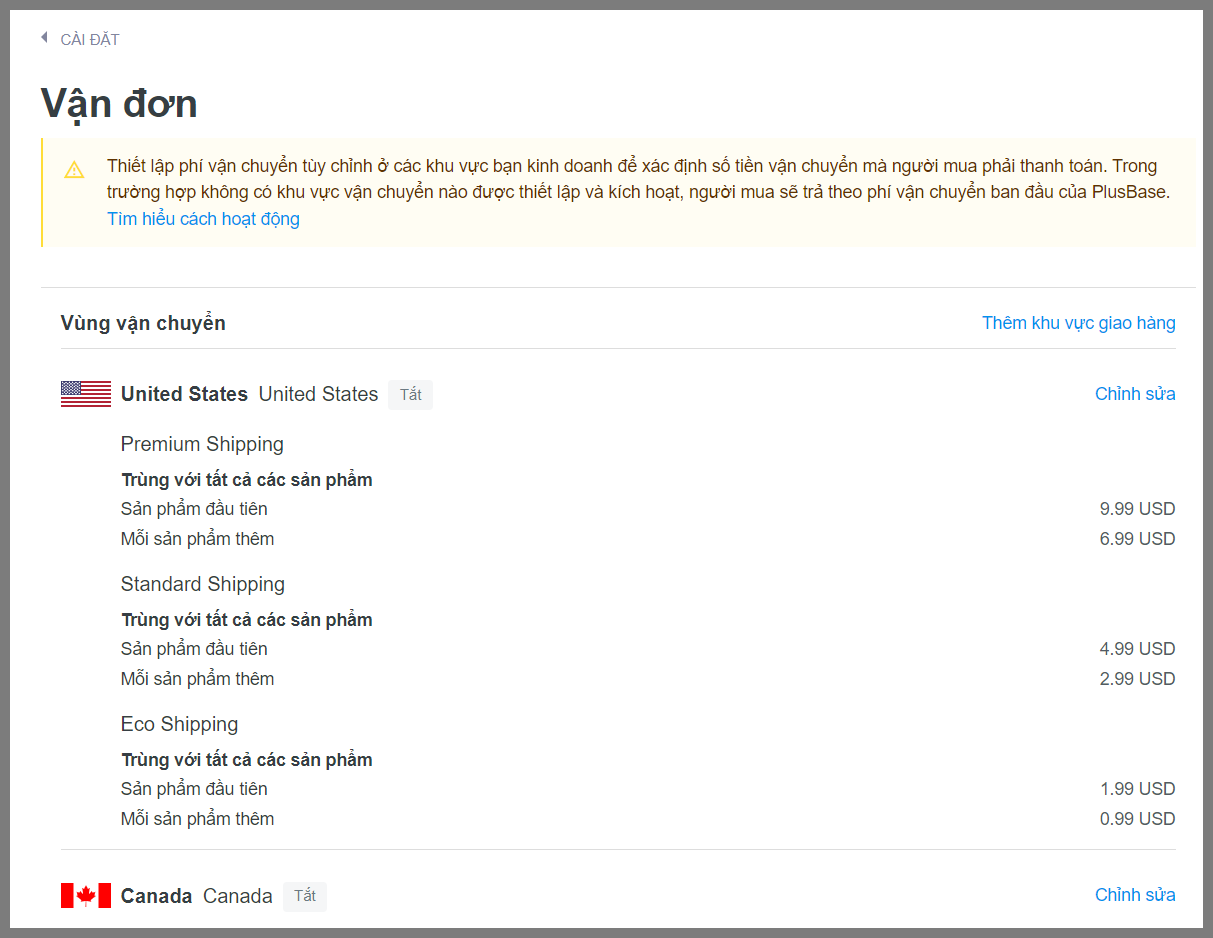Click the 0.99 USD price

(1137, 819)
